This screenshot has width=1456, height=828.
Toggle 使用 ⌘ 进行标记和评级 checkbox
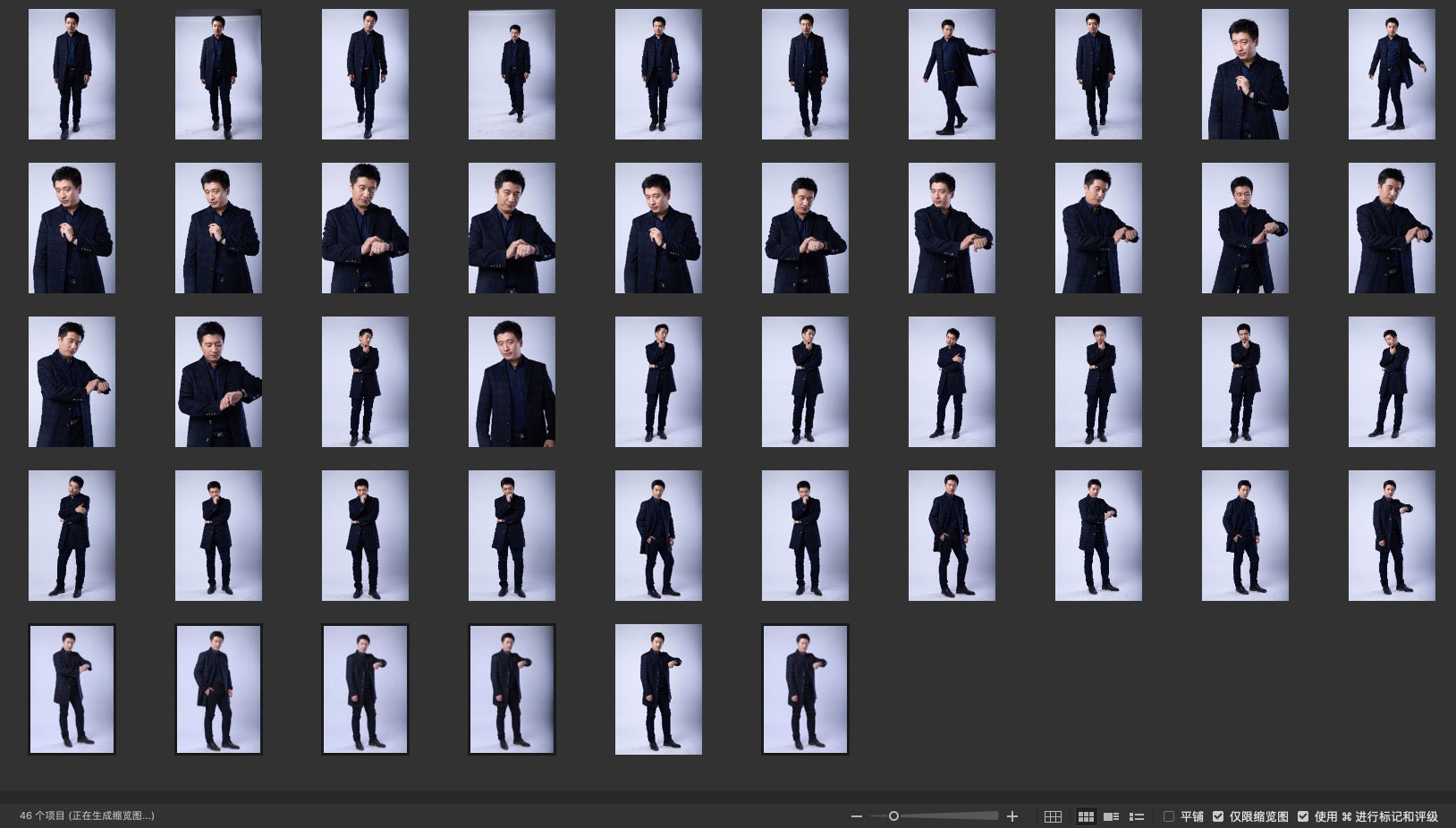coord(1303,816)
